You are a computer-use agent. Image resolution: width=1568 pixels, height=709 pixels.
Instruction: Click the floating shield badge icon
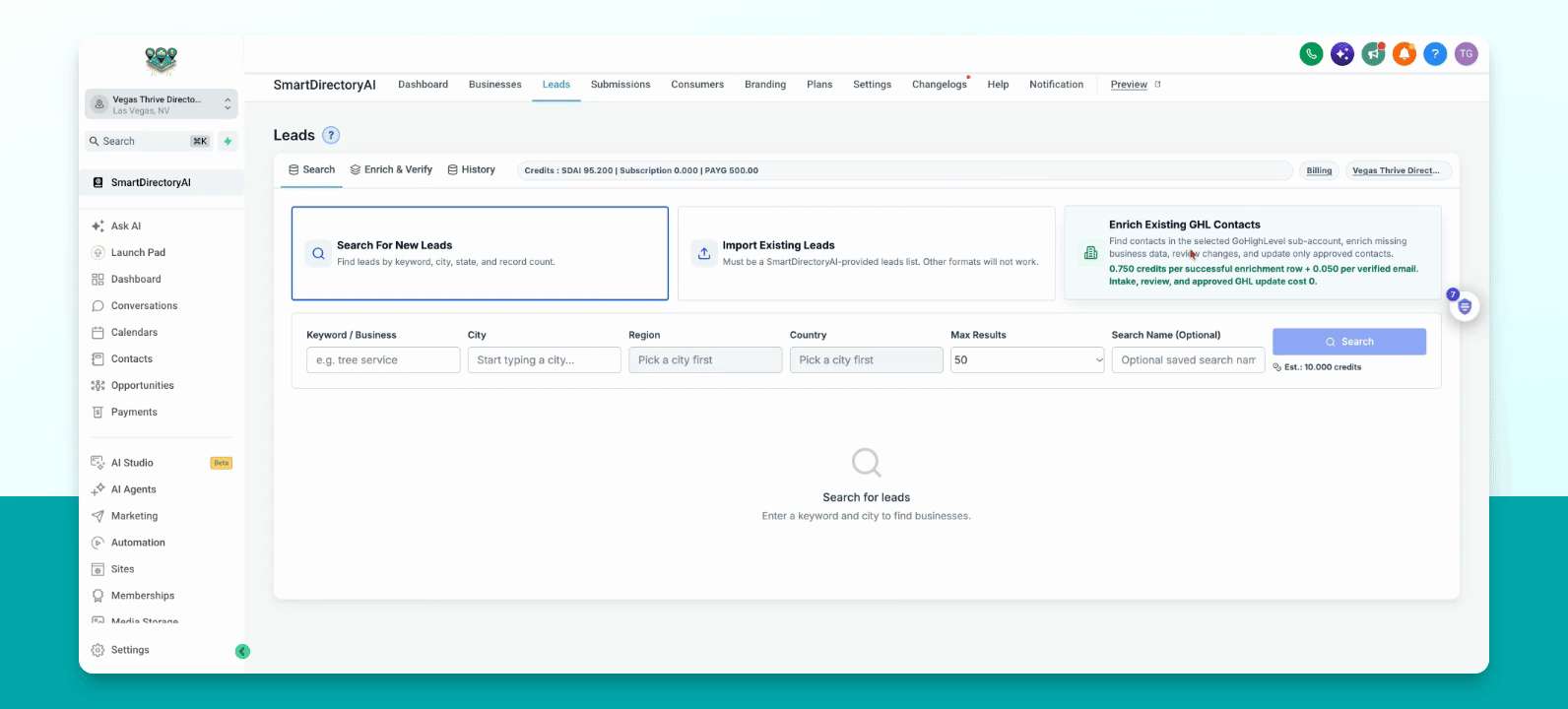tap(1465, 306)
